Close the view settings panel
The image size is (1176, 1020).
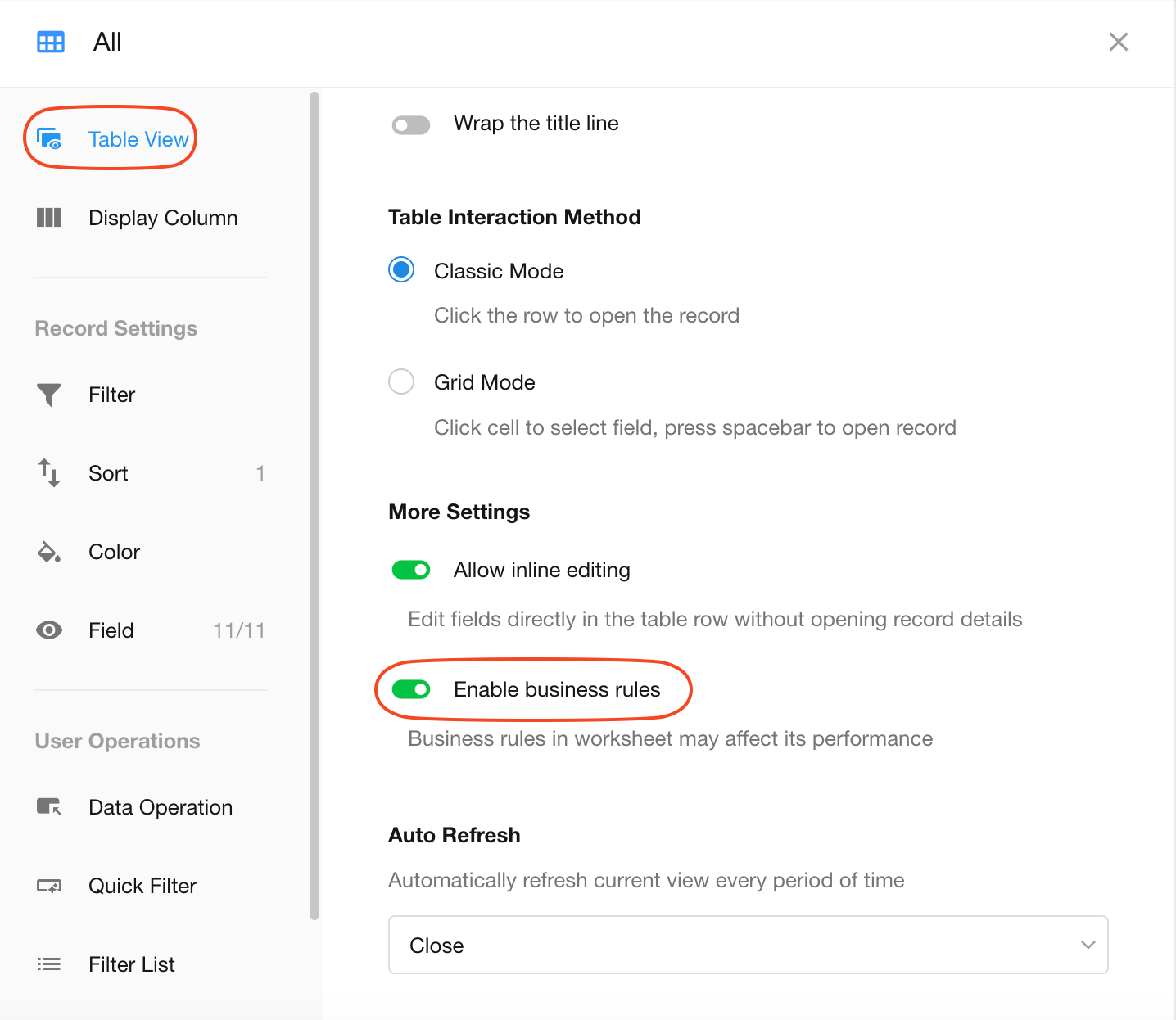click(x=1118, y=42)
